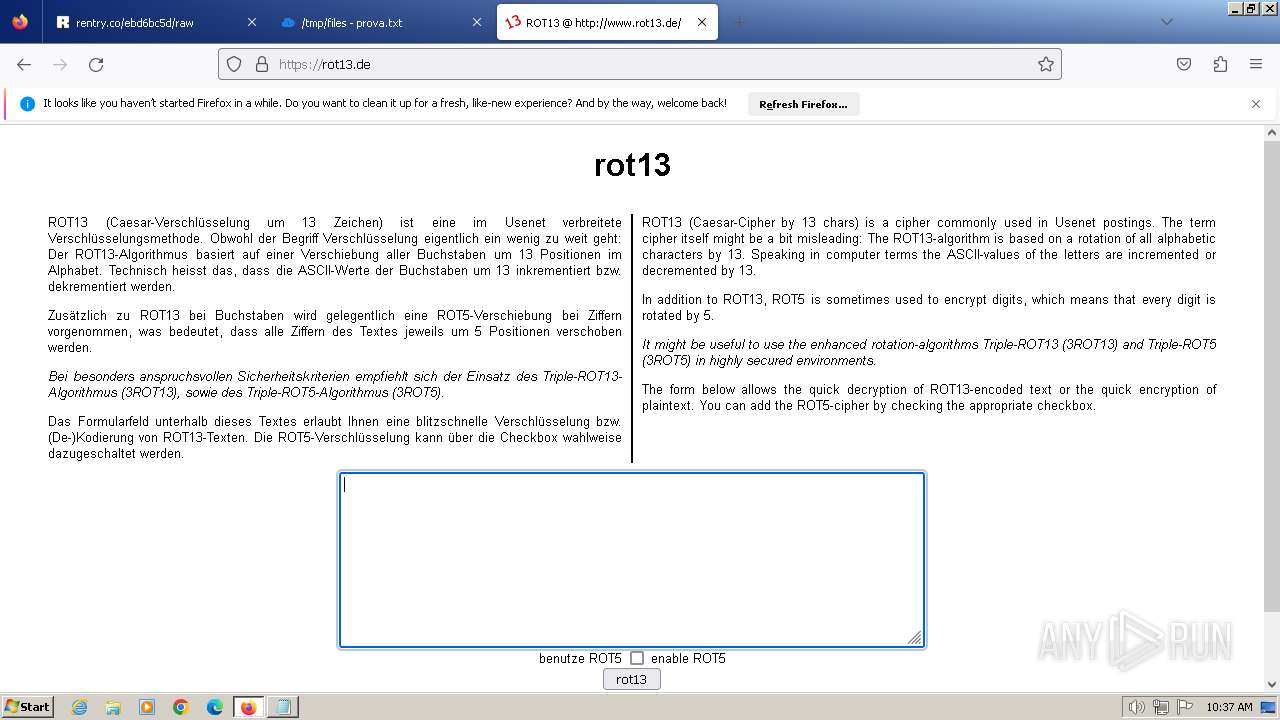Minimize the Firefox window
The width and height of the screenshot is (1280, 720).
(1235, 8)
